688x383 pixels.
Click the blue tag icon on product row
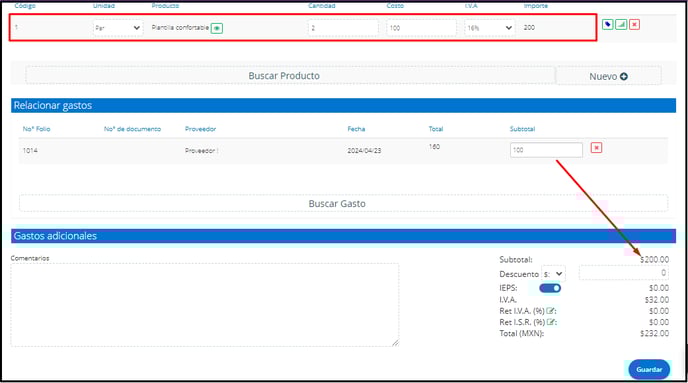pyautogui.click(x=607, y=25)
